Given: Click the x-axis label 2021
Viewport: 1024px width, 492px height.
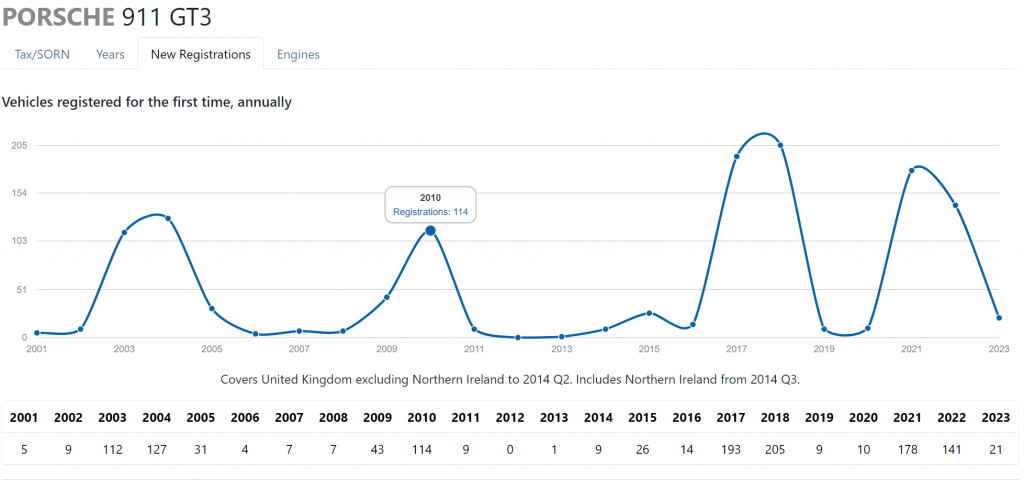Looking at the screenshot, I should 912,349.
